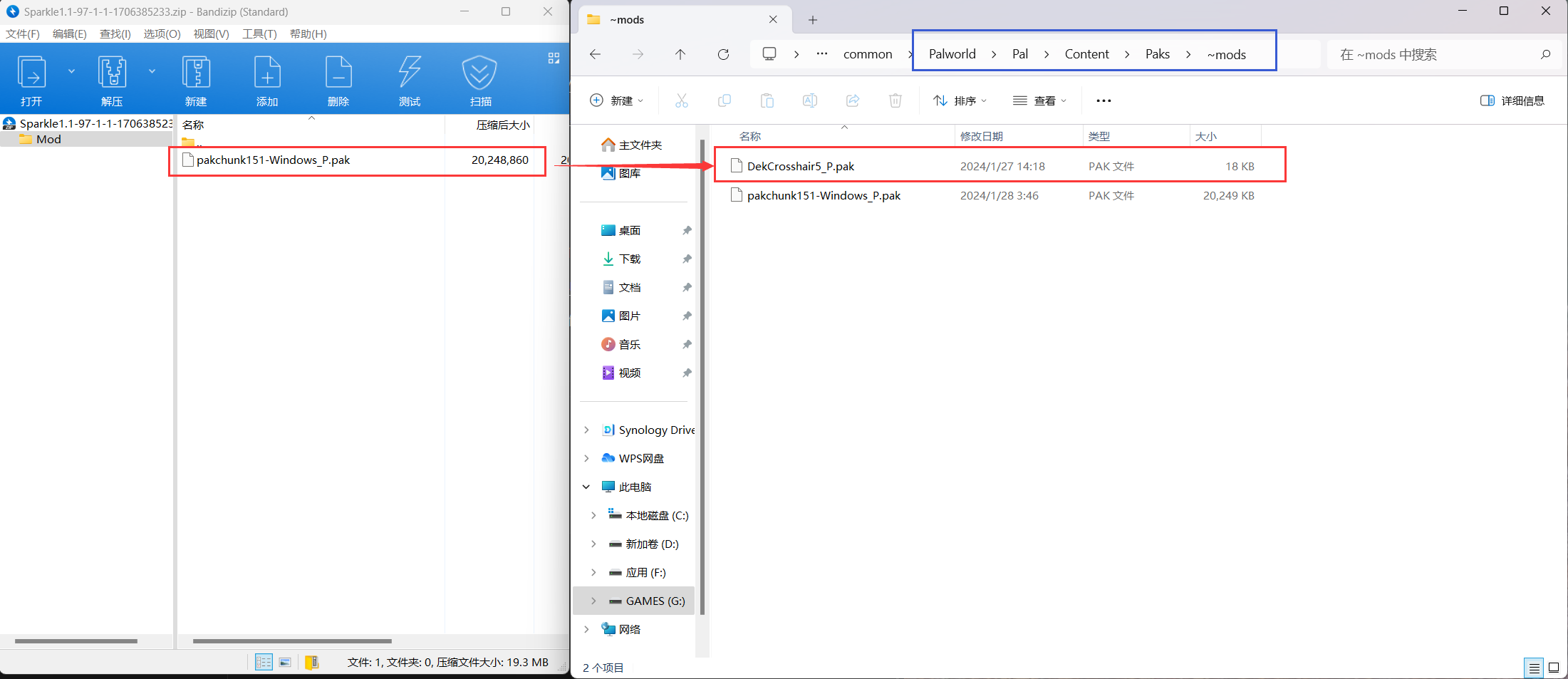
Task: Open the more options ellipsis in Explorer toolbar
Action: pos(1104,100)
